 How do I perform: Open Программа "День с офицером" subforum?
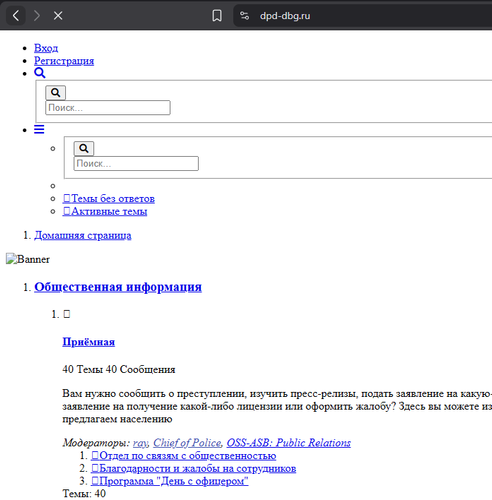coord(170,481)
